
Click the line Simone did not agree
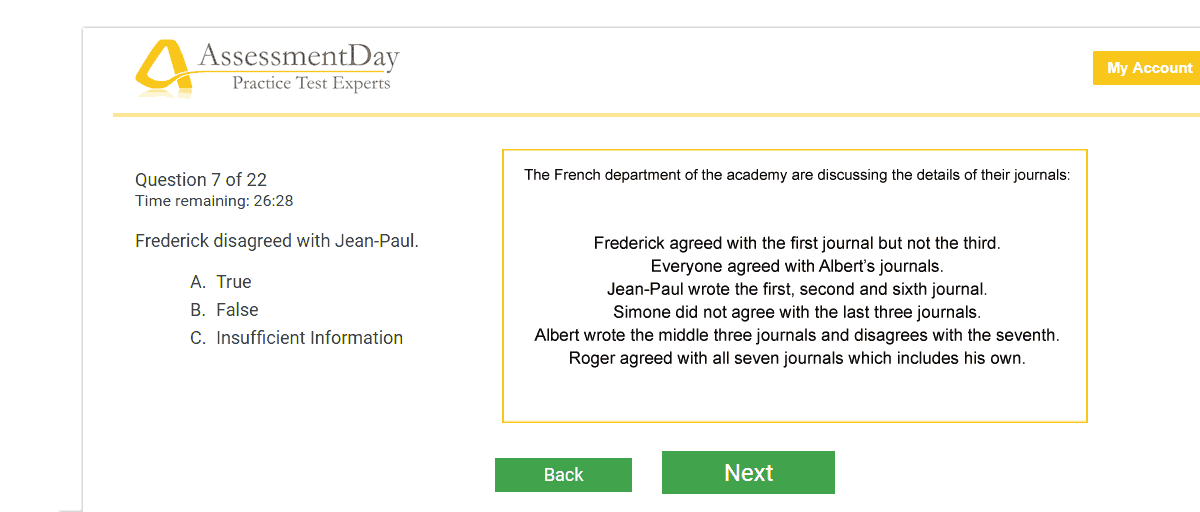tap(797, 312)
